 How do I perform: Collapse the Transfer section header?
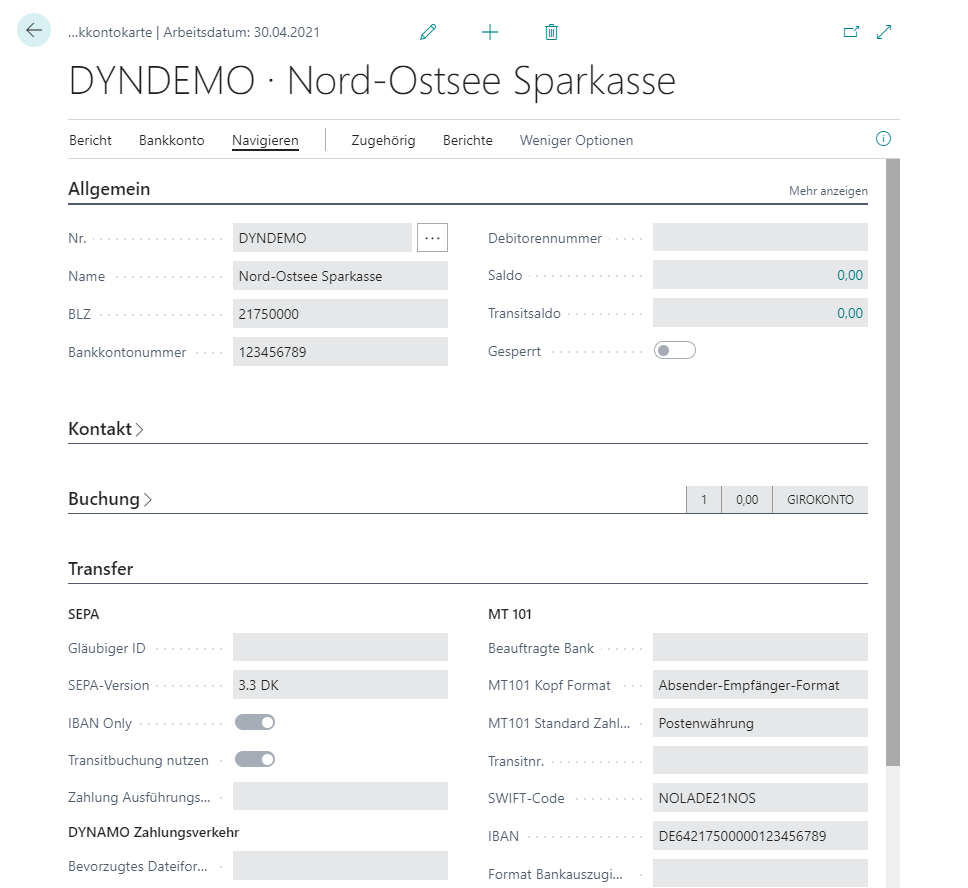[x=101, y=569]
